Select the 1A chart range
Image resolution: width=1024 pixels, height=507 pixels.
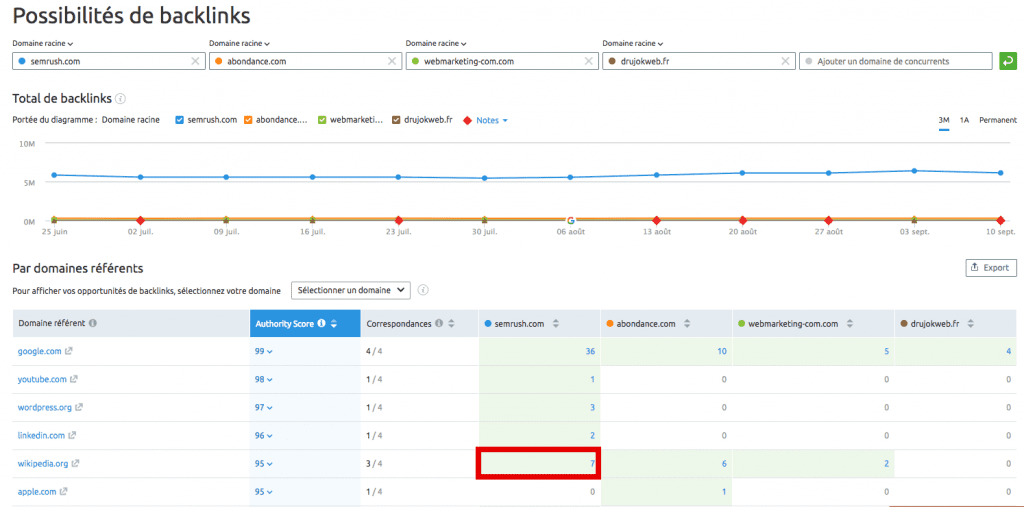(964, 120)
